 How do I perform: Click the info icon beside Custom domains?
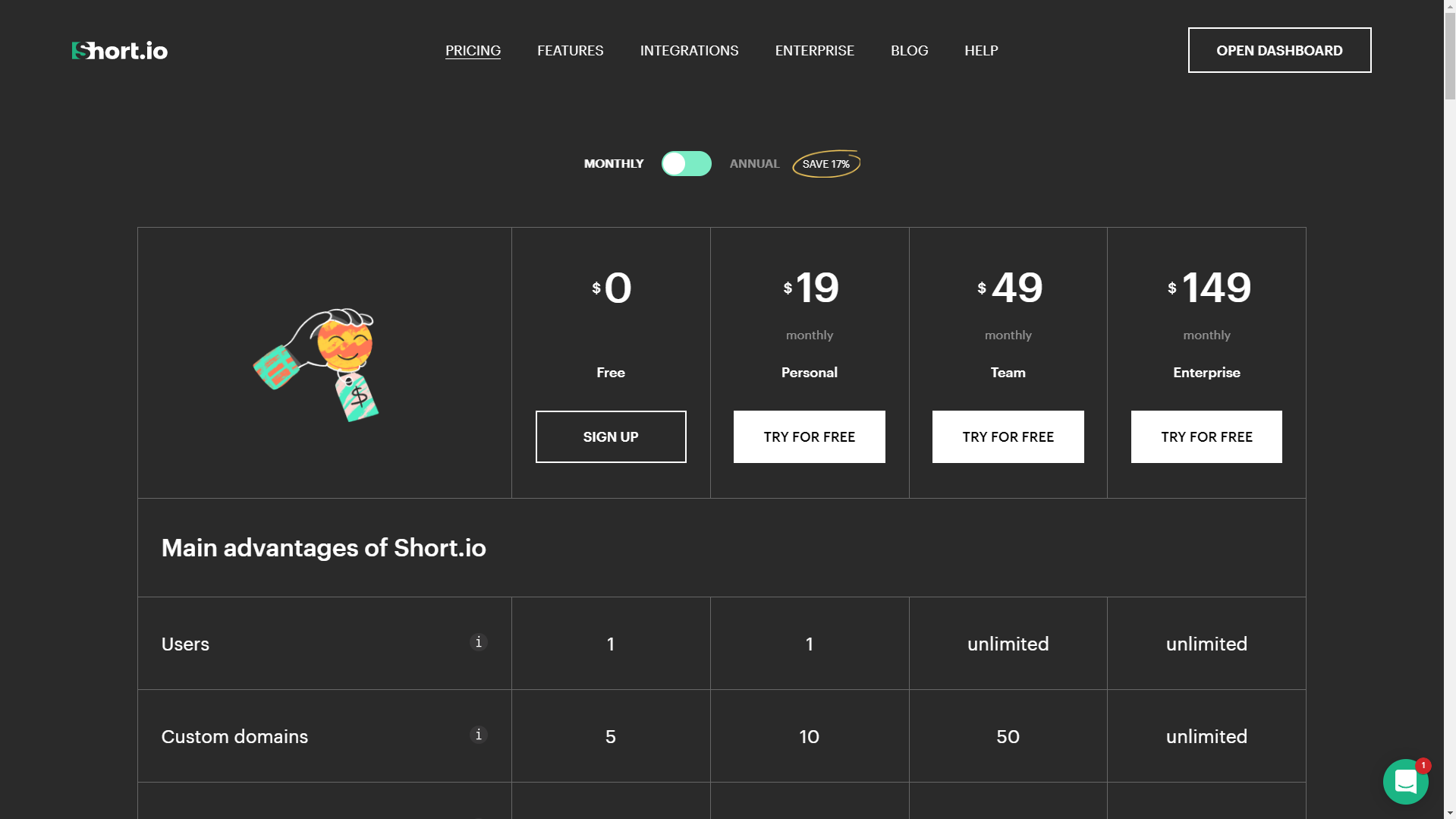(x=478, y=735)
